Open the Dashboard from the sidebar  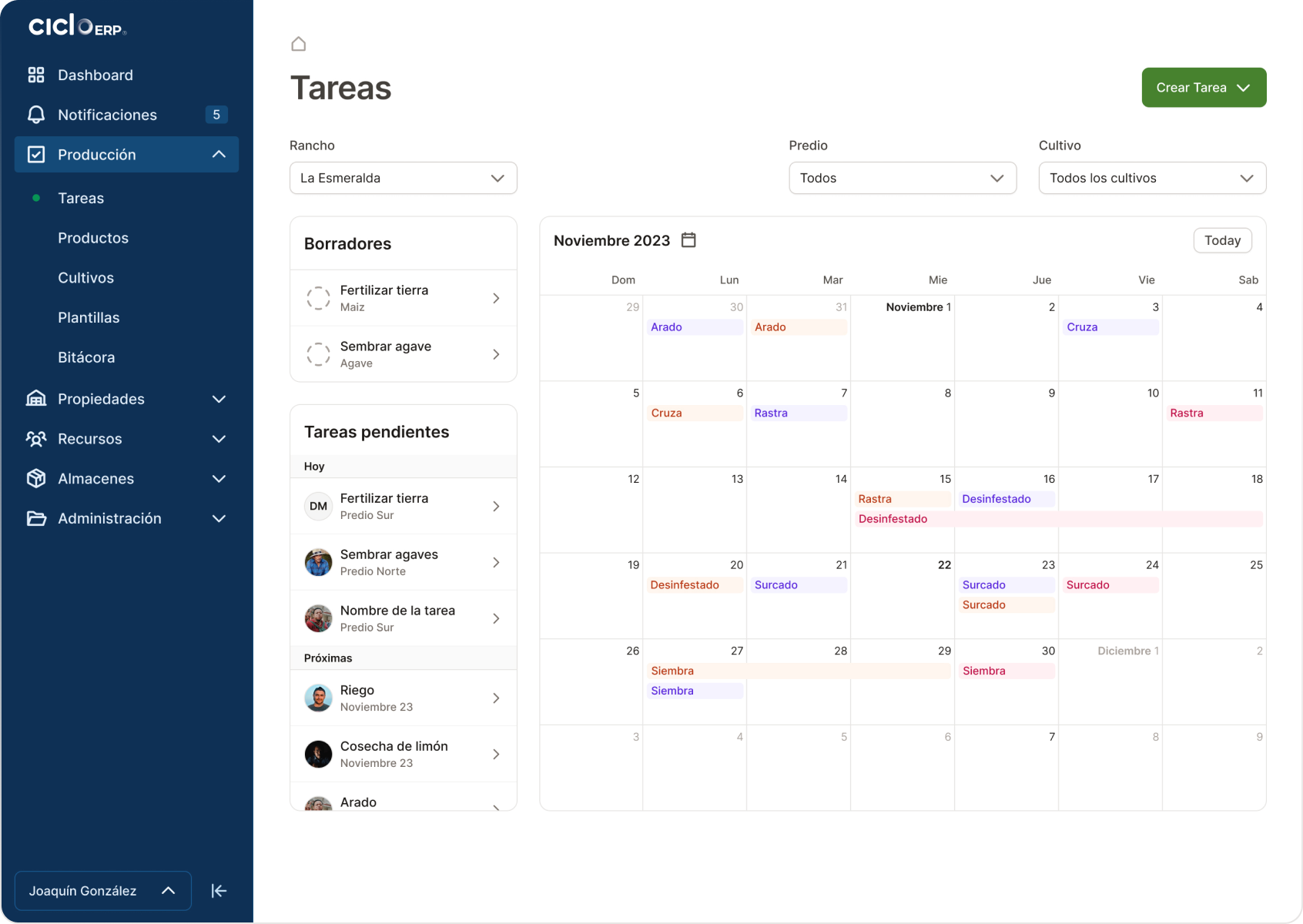tap(95, 75)
